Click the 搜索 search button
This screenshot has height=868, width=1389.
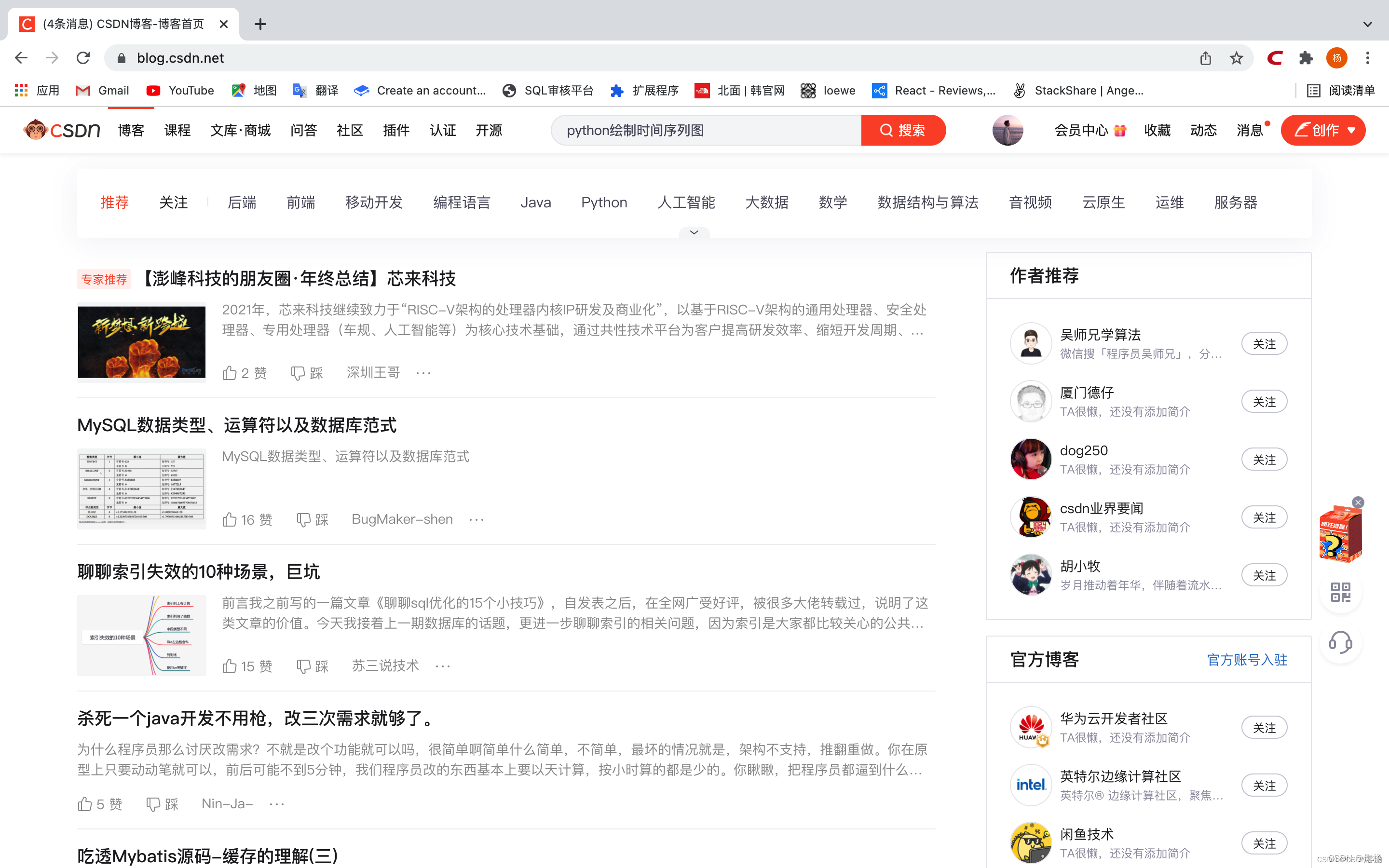(x=903, y=130)
